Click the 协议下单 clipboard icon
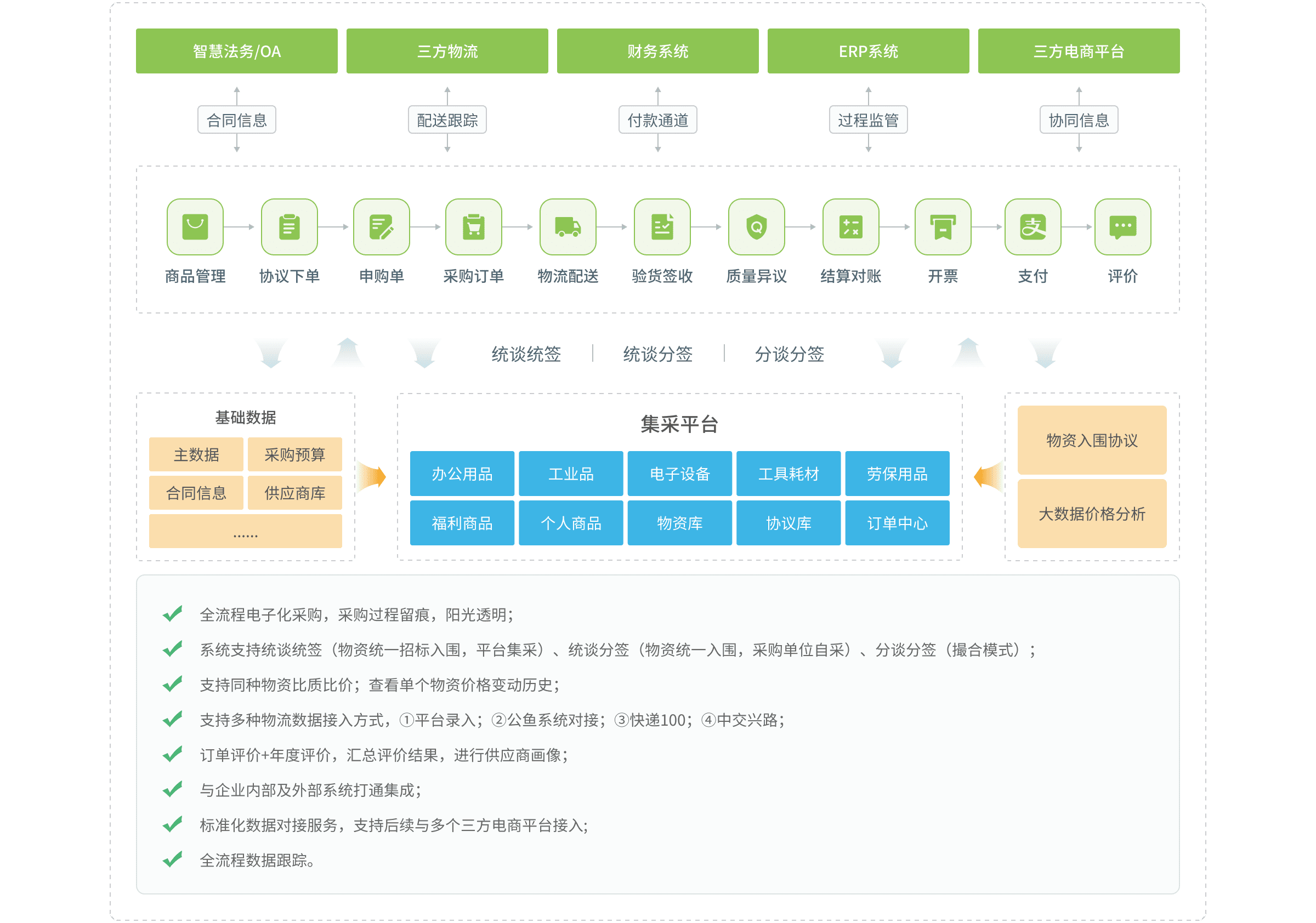This screenshot has width=1316, height=923. tap(289, 227)
